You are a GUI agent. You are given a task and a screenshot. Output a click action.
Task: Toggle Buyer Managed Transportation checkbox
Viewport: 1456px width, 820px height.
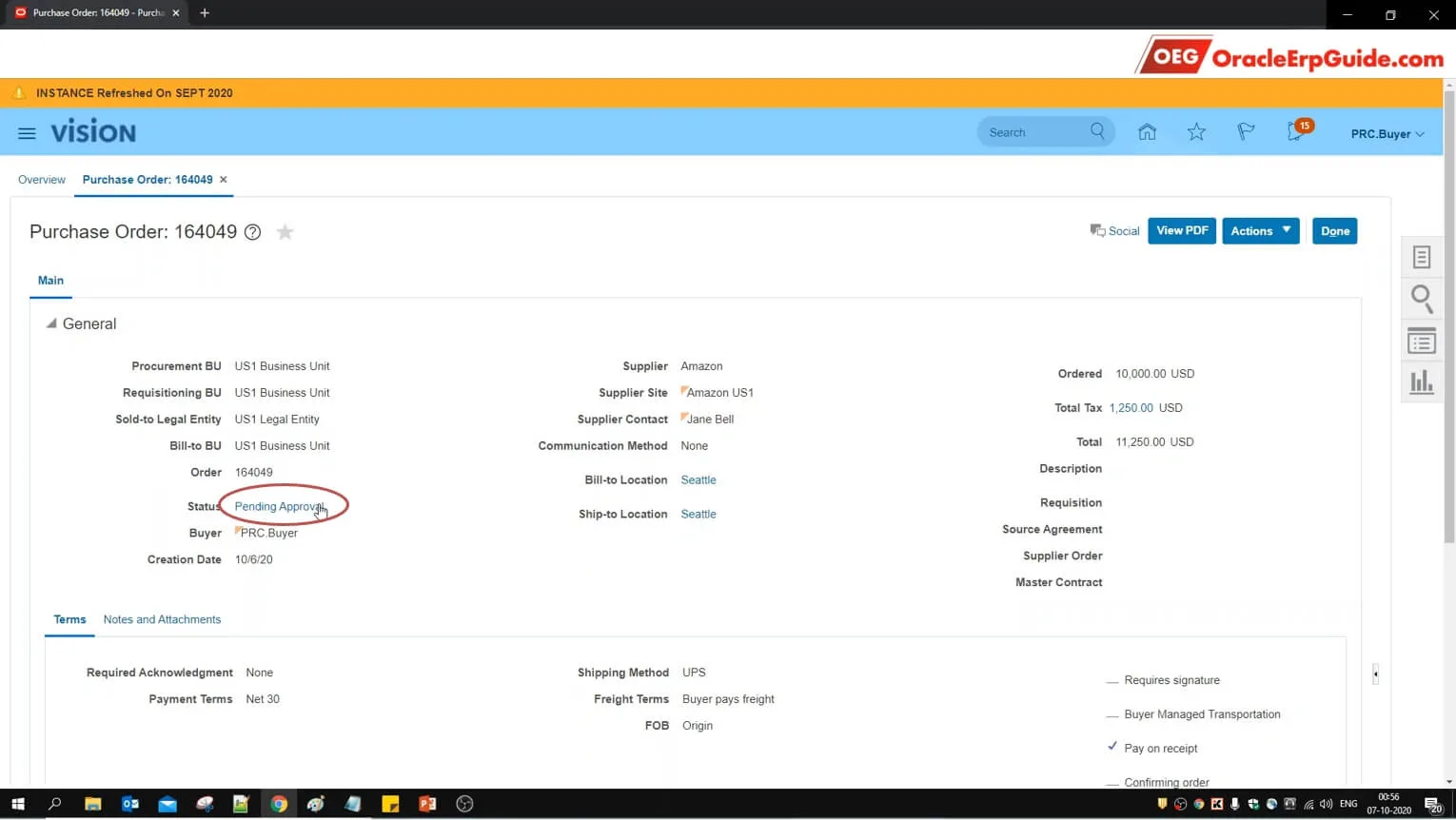coord(1112,715)
